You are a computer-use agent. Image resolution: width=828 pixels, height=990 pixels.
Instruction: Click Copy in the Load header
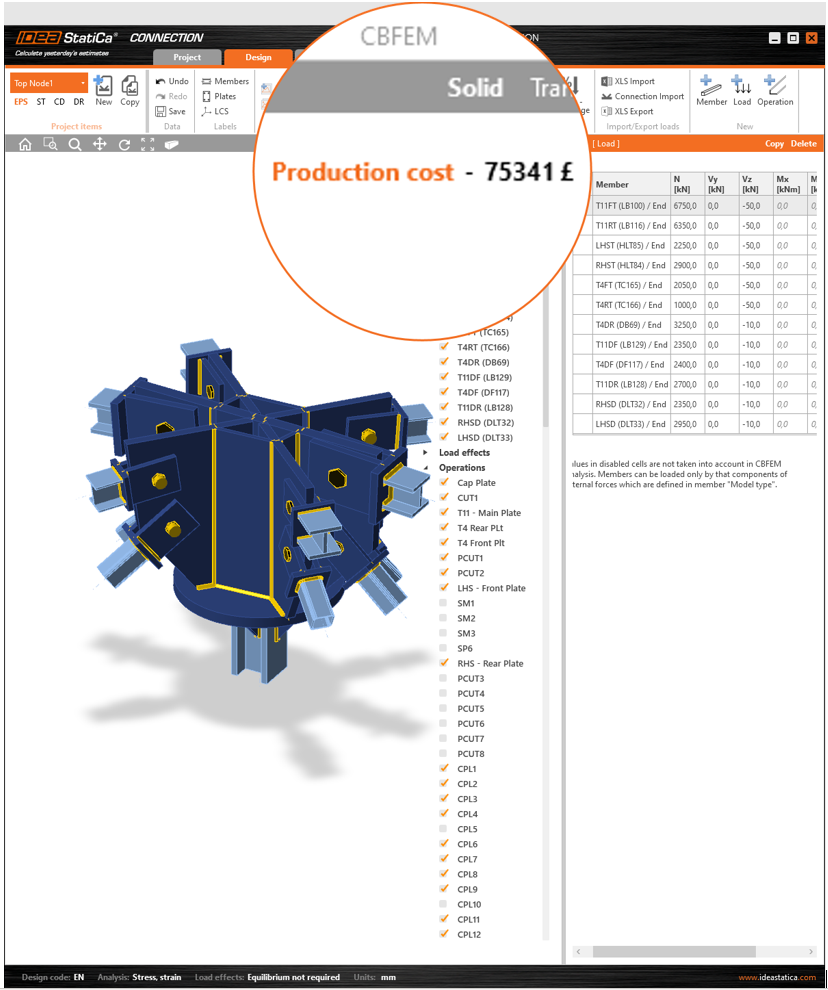click(774, 144)
